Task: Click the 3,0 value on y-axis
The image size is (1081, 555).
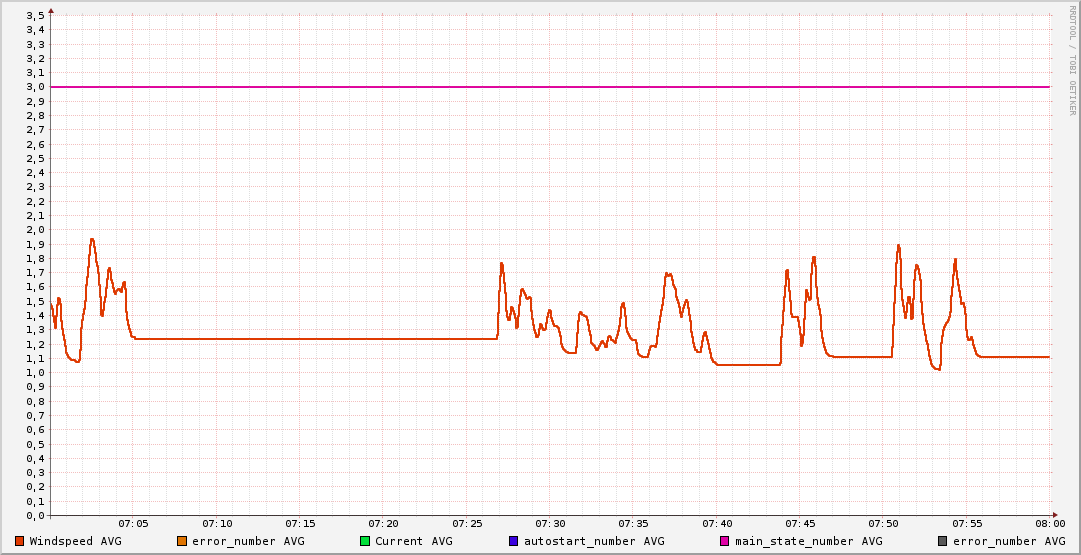Action: [x=35, y=87]
